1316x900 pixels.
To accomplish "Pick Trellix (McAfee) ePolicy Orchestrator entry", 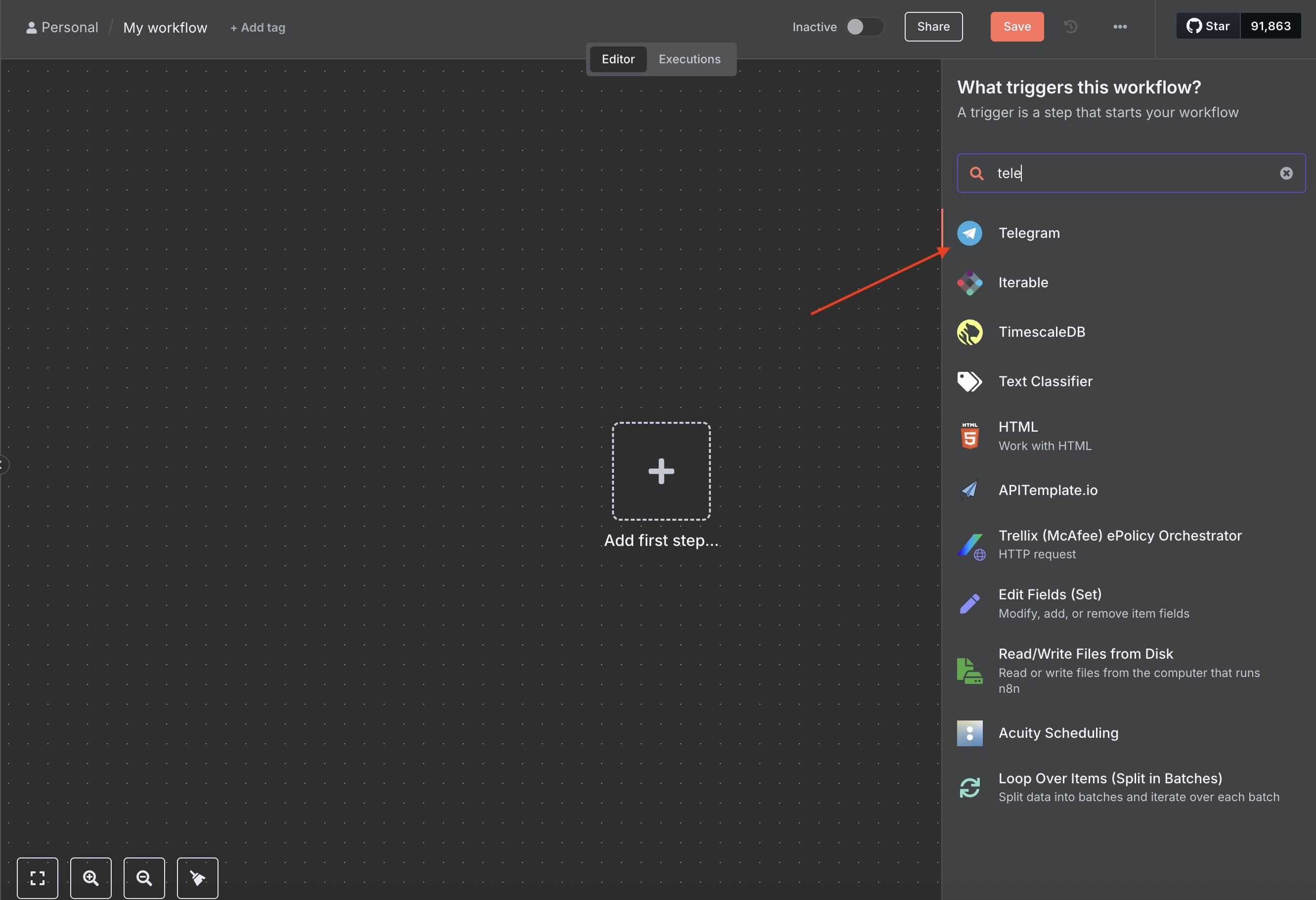I will 1128,545.
